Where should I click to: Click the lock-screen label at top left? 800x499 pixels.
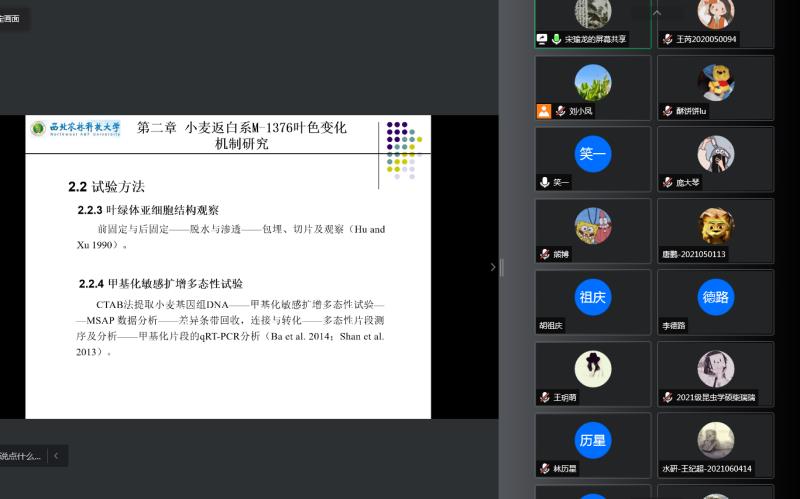coord(12,18)
